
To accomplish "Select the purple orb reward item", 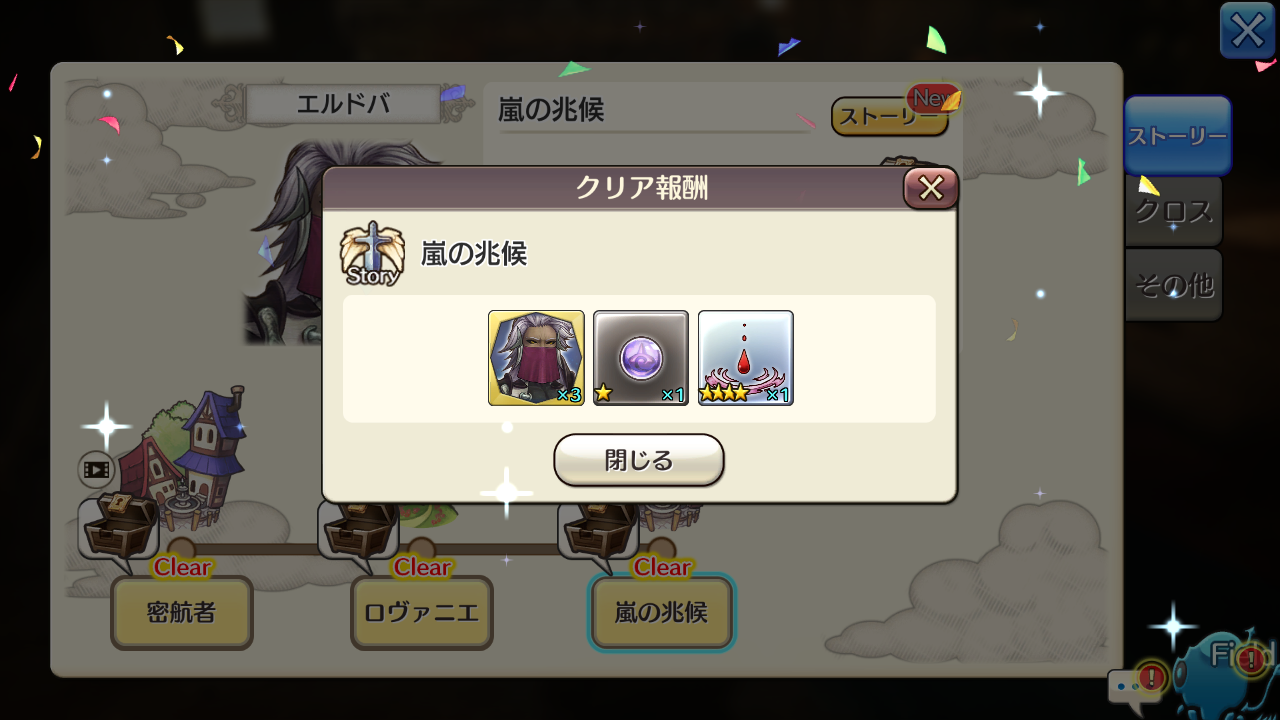I will (x=641, y=358).
